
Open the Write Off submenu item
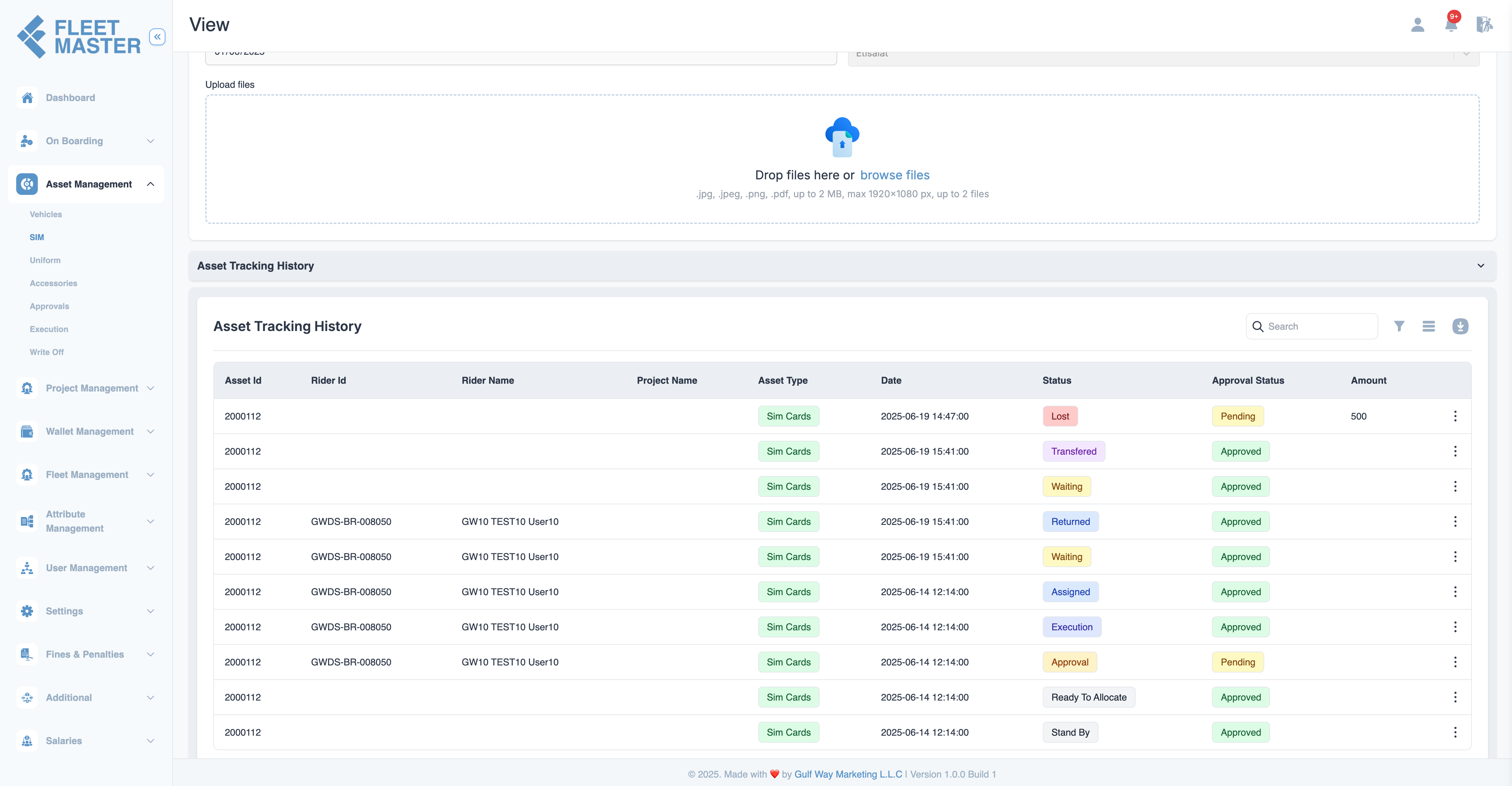point(47,352)
